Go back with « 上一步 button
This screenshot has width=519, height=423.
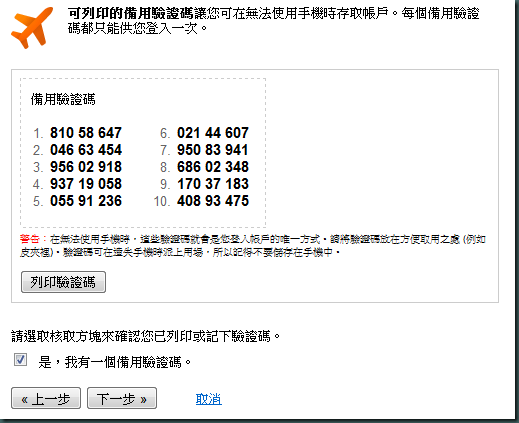pos(46,398)
